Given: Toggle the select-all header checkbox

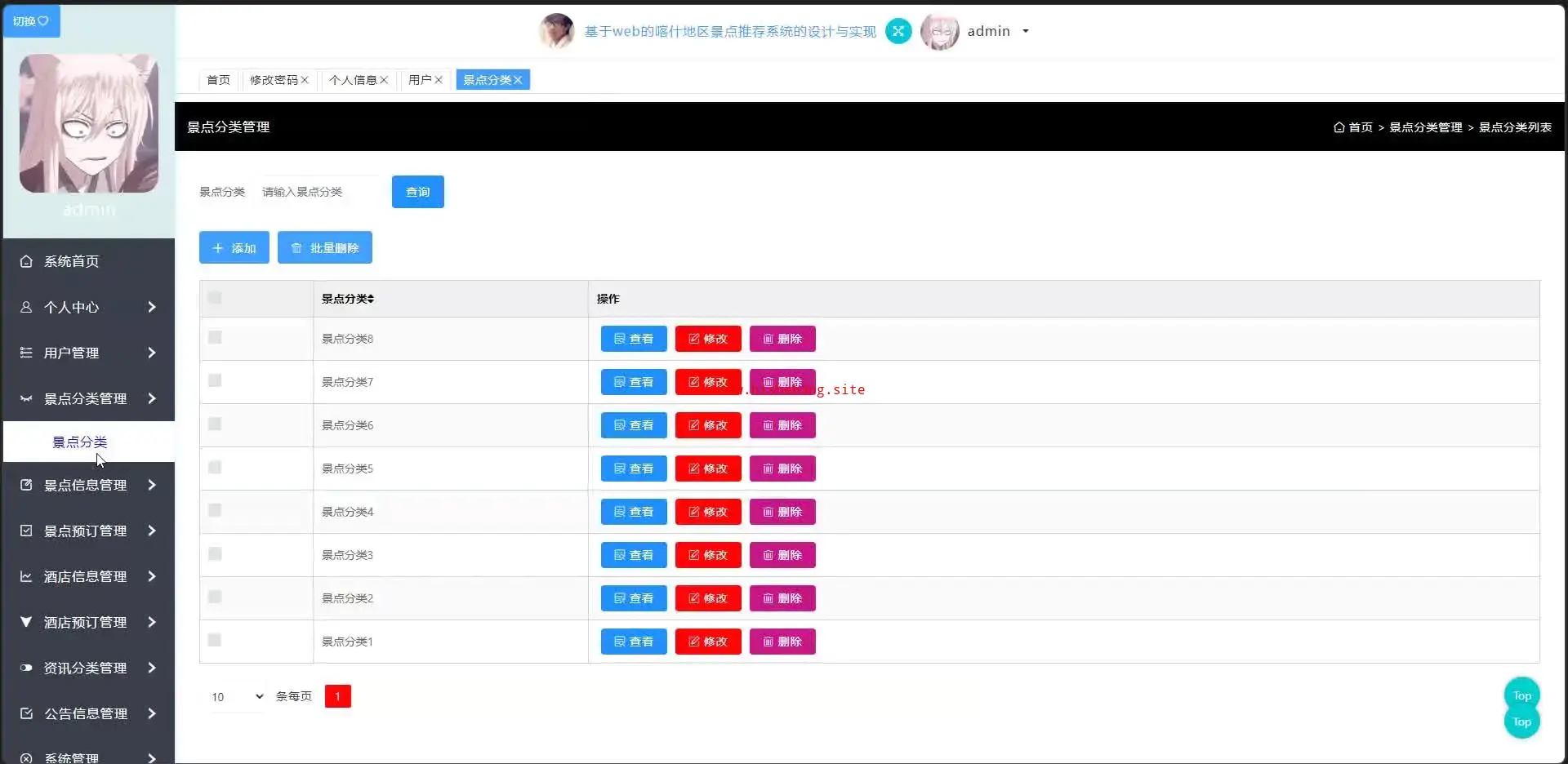Looking at the screenshot, I should [215, 298].
